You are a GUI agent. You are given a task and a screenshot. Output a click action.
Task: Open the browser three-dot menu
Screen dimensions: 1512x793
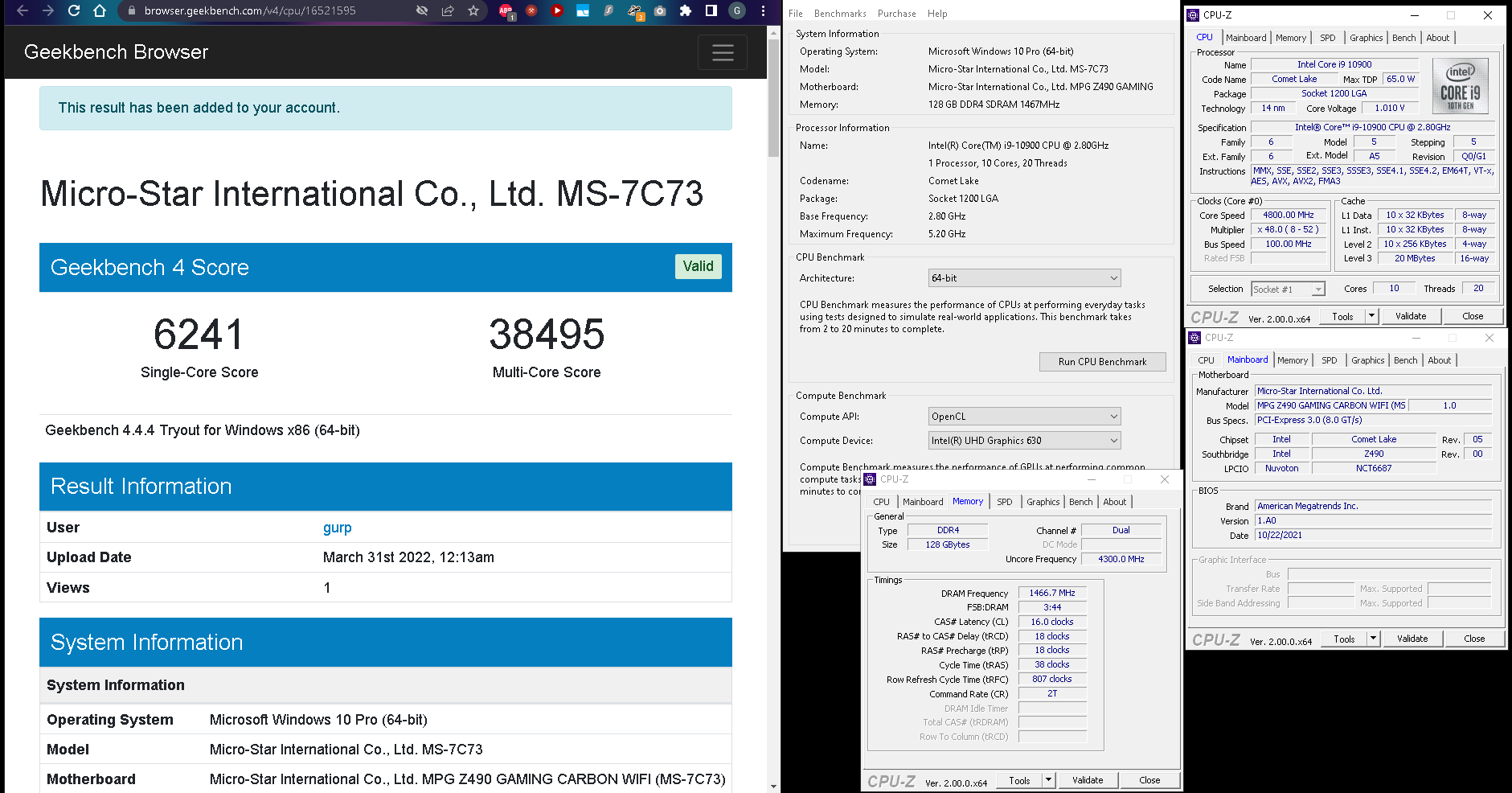(x=763, y=10)
